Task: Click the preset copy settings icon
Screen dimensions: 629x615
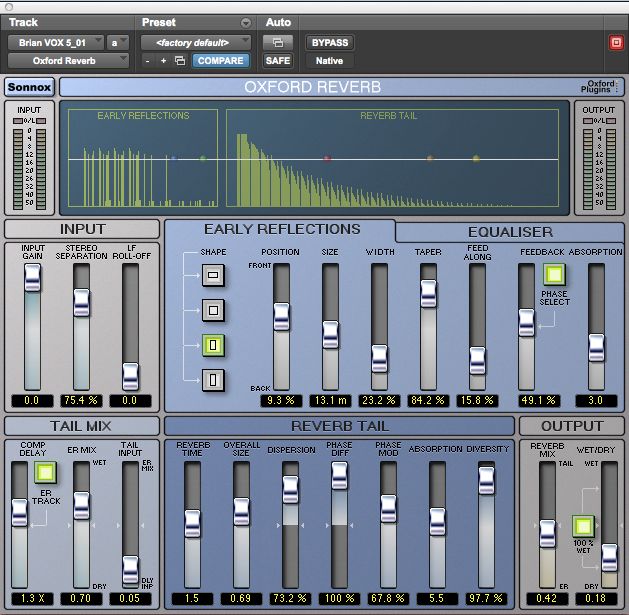Action: point(180,61)
